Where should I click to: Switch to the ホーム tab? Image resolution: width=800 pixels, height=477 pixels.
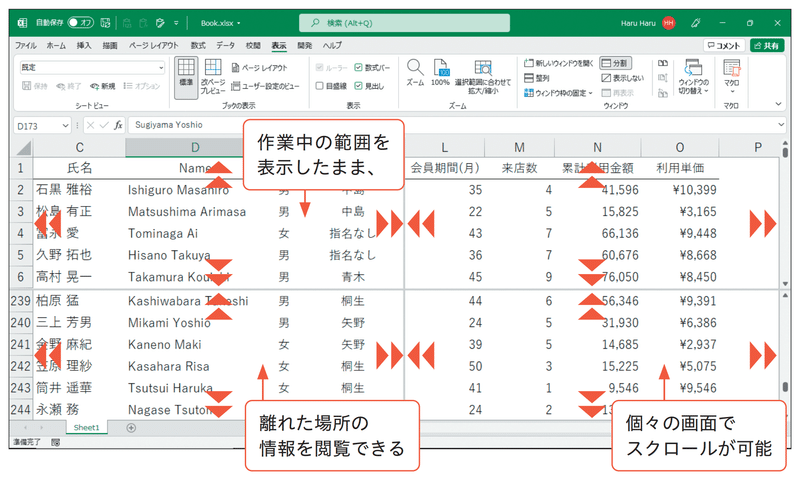coord(56,45)
